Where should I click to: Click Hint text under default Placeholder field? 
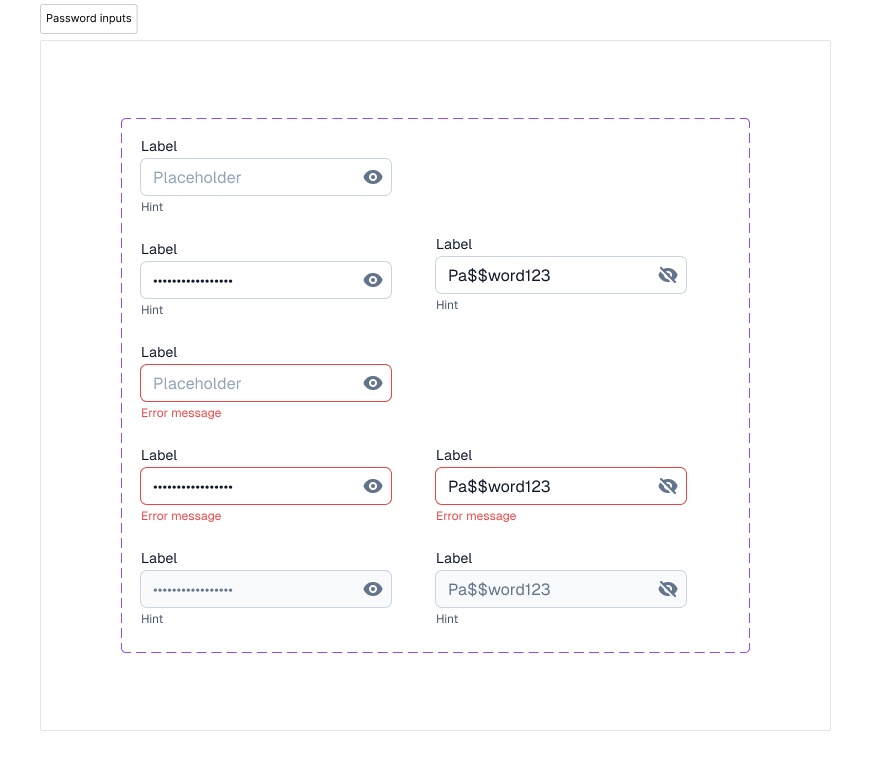pyautogui.click(x=152, y=207)
